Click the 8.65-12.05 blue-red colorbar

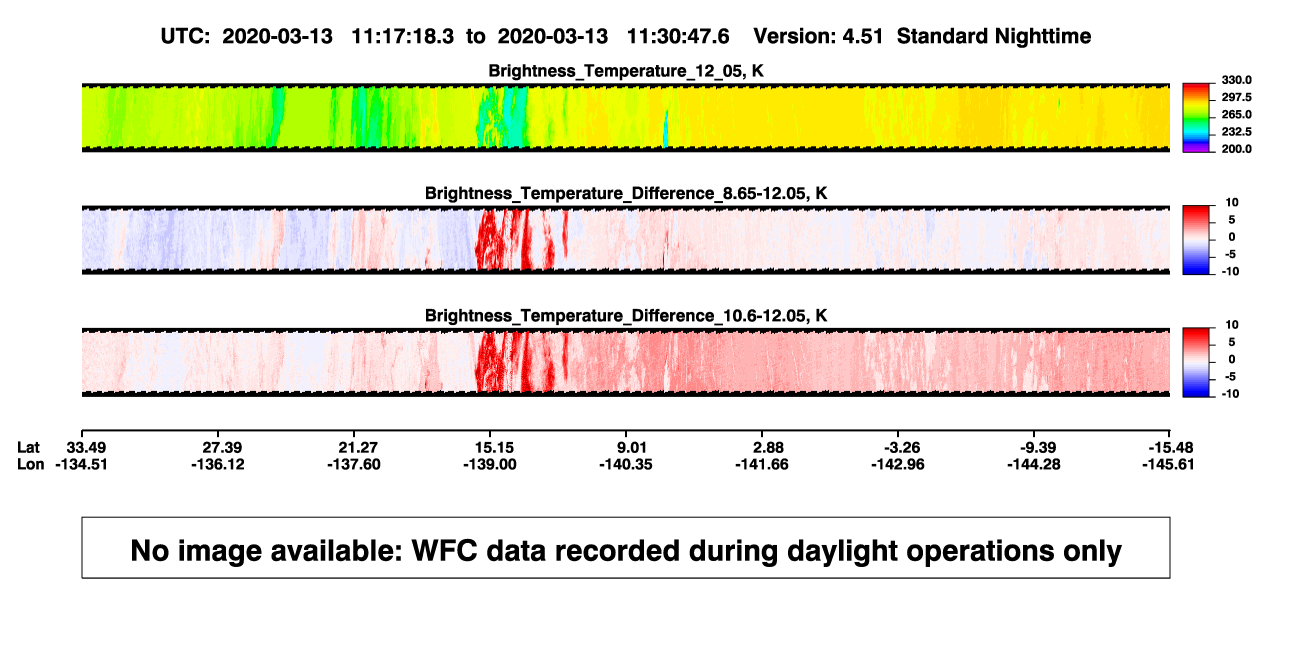[x=1197, y=240]
